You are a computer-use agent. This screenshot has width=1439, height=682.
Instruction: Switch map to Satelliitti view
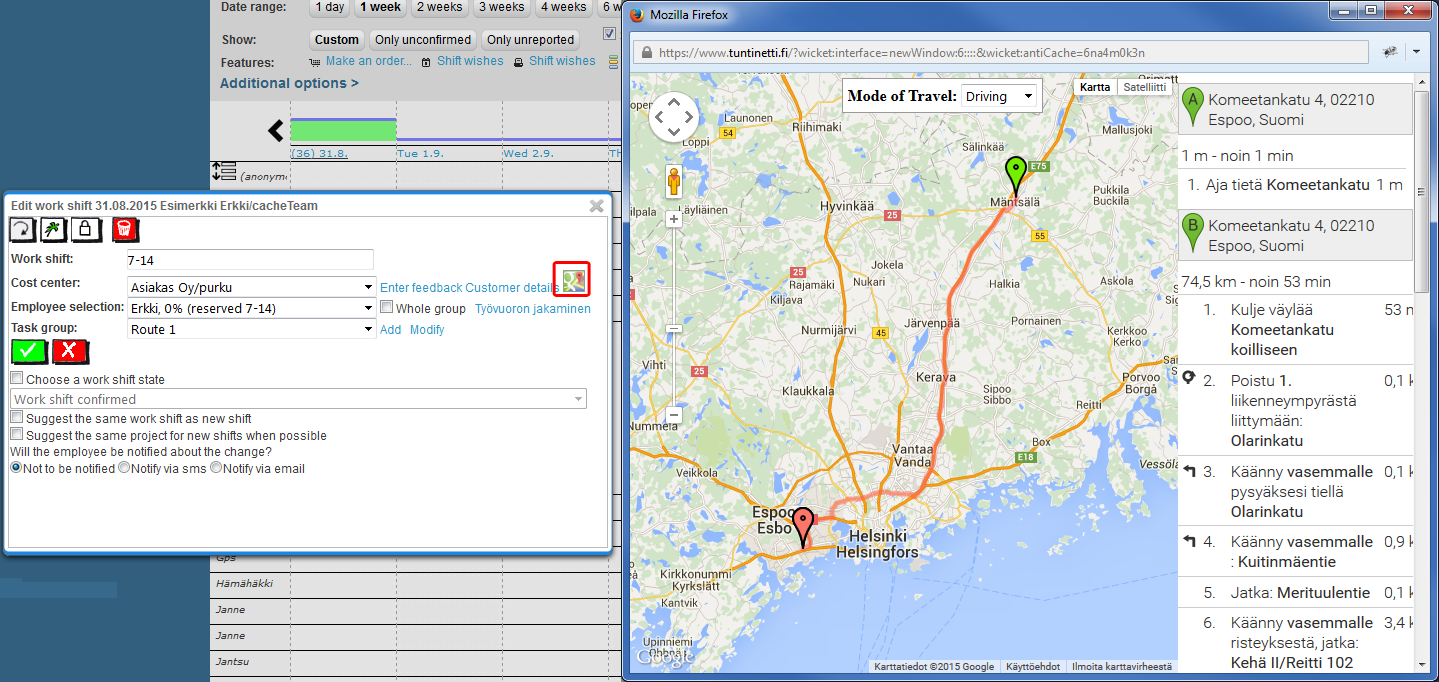point(1144,87)
